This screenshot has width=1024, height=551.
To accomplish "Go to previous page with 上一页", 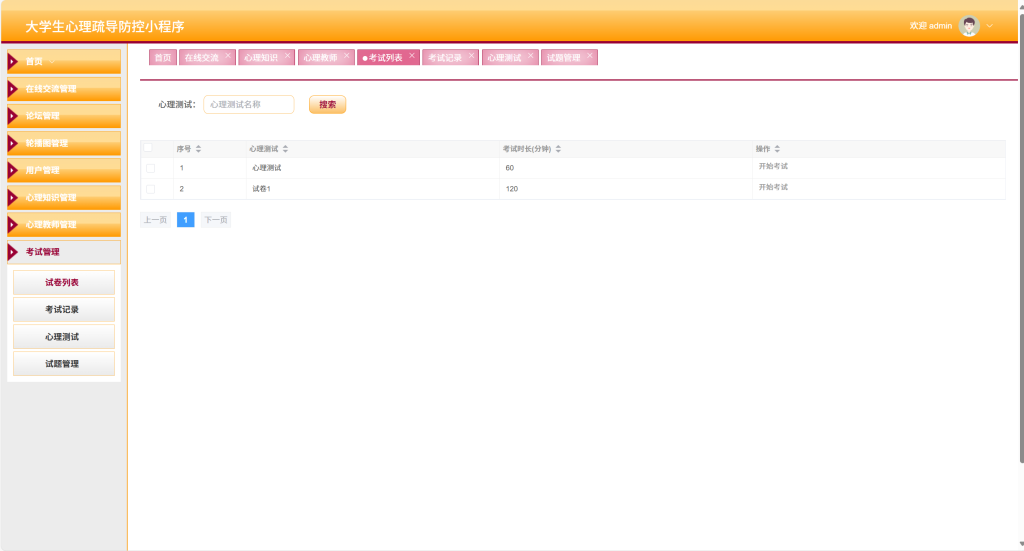I will (155, 220).
